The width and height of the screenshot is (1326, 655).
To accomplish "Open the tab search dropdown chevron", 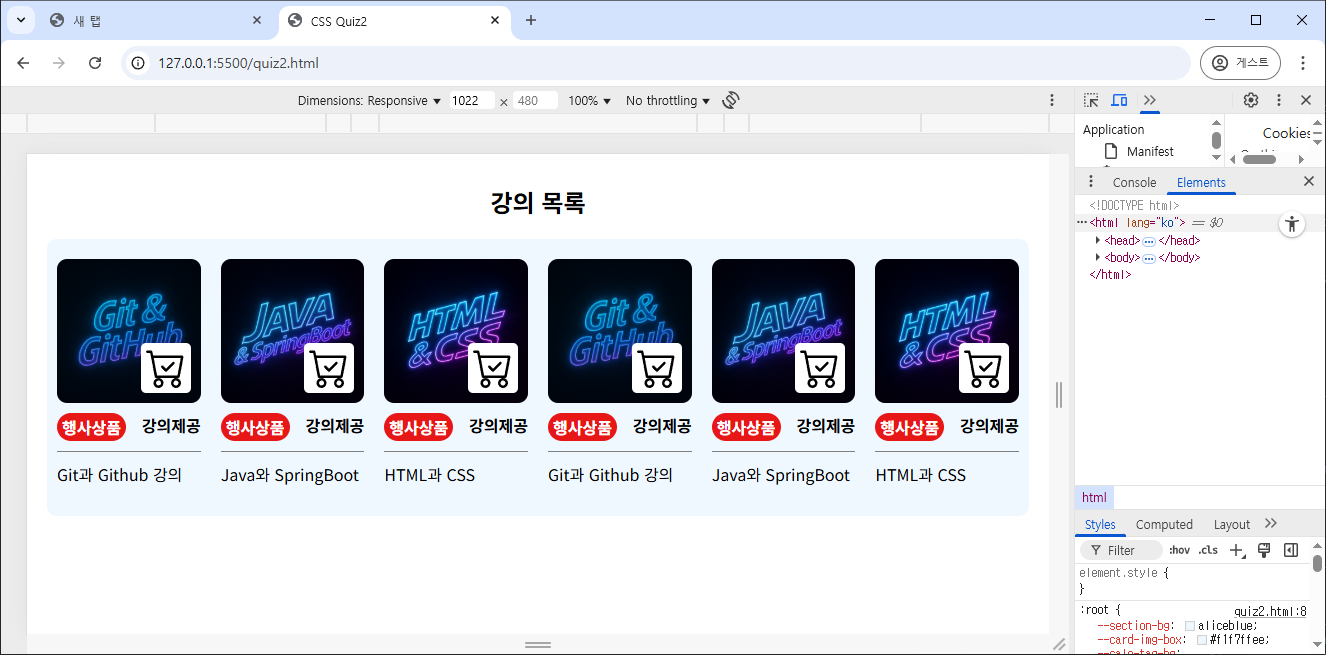I will coord(19,20).
